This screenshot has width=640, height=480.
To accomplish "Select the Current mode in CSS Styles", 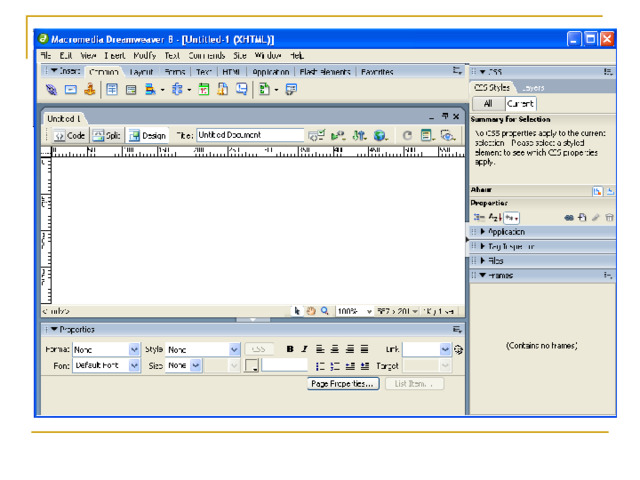I will click(x=520, y=104).
